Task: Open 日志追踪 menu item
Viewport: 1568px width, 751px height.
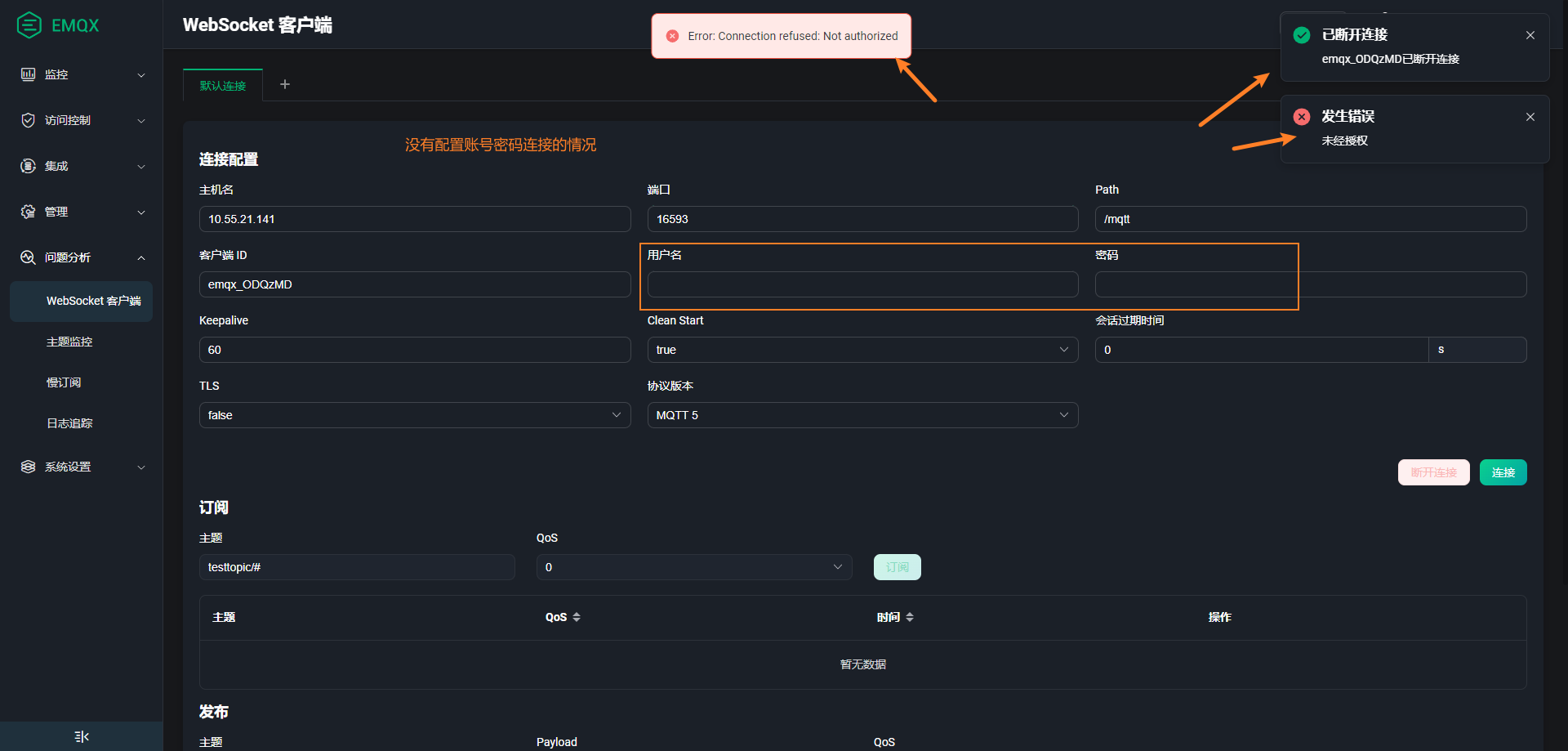Action: [x=81, y=424]
